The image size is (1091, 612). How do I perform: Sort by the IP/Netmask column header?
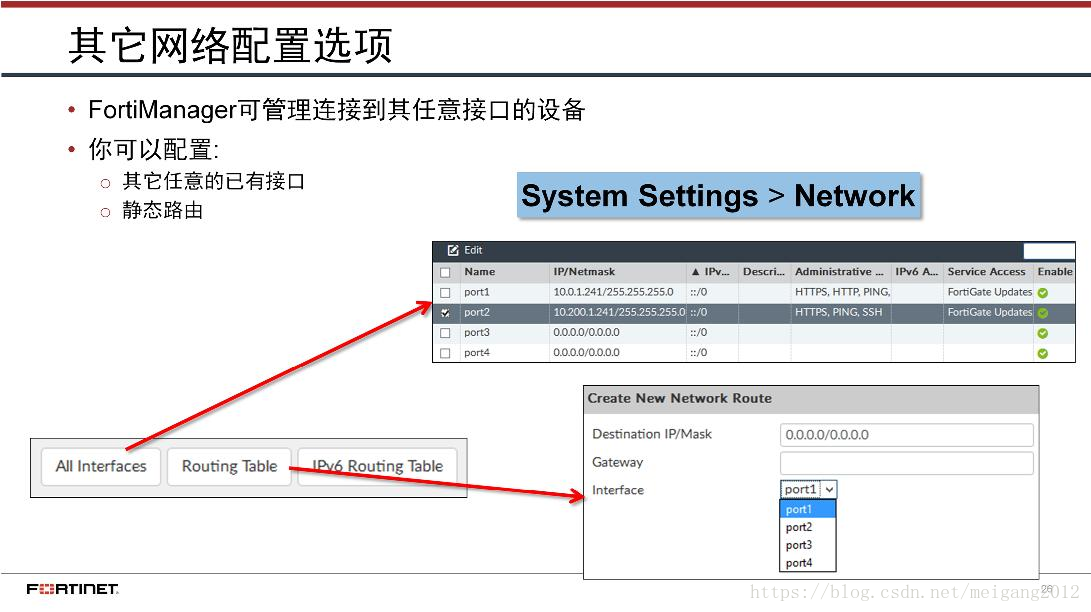coord(584,272)
